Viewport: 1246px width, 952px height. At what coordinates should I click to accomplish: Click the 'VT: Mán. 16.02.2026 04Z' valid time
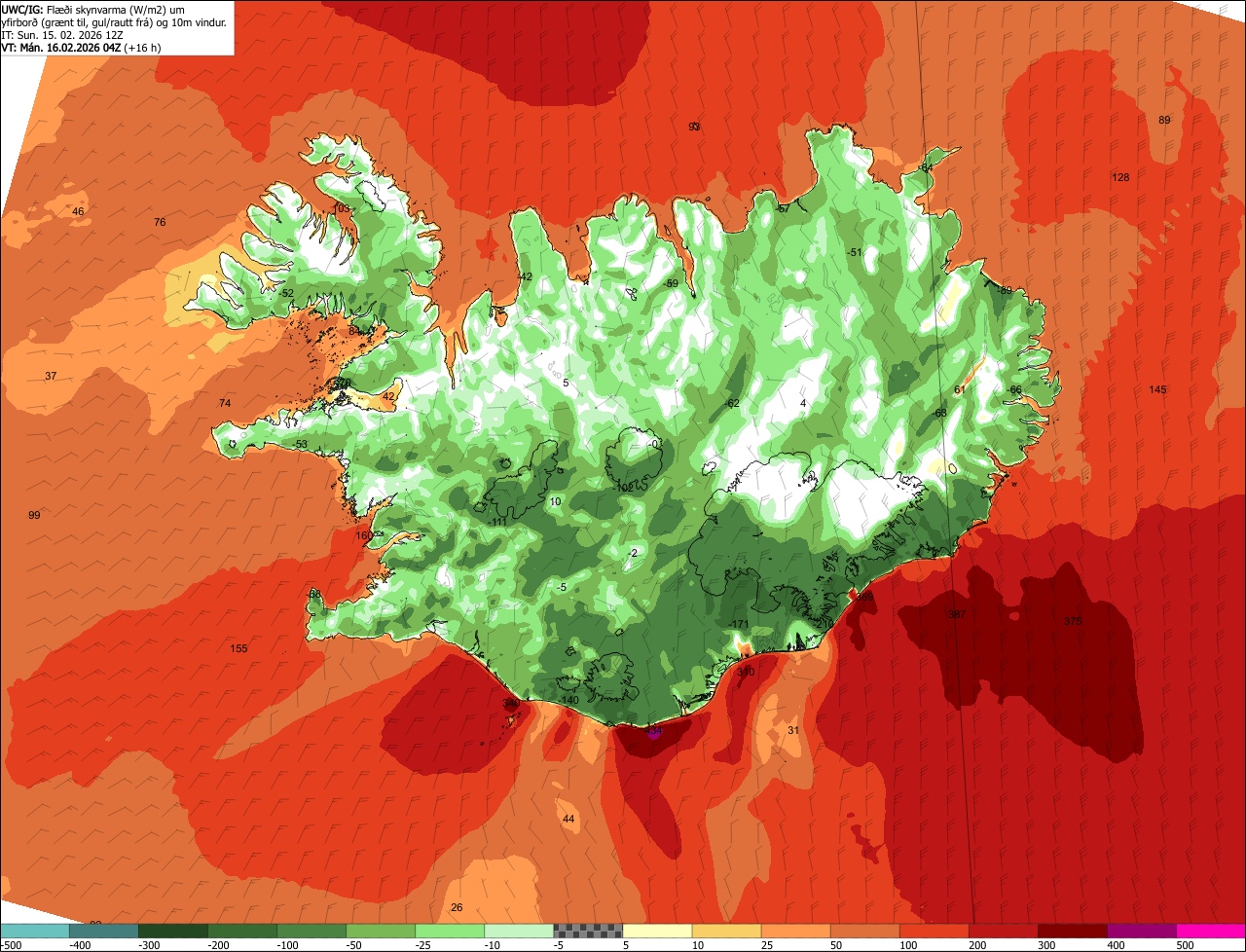(61, 47)
